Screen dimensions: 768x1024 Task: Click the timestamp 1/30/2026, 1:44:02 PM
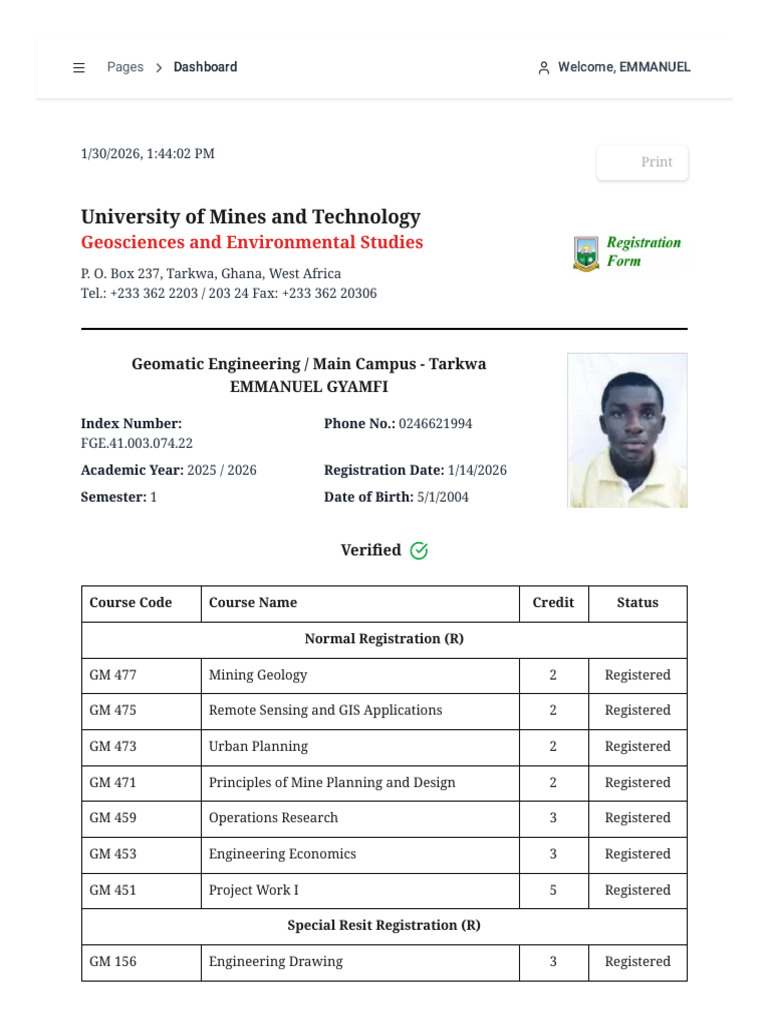pyautogui.click(x=148, y=153)
